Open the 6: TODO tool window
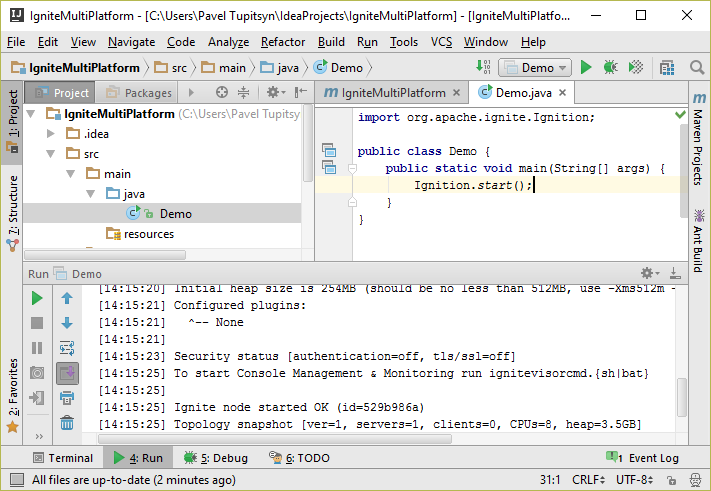This screenshot has height=491, width=711. point(299,458)
